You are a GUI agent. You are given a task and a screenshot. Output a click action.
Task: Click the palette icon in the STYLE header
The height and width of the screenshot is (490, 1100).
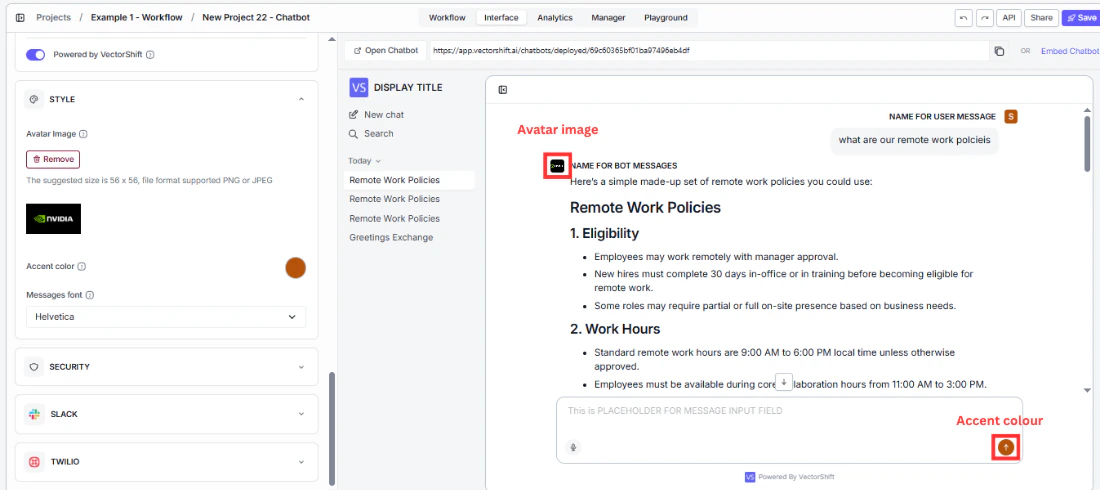coord(34,100)
